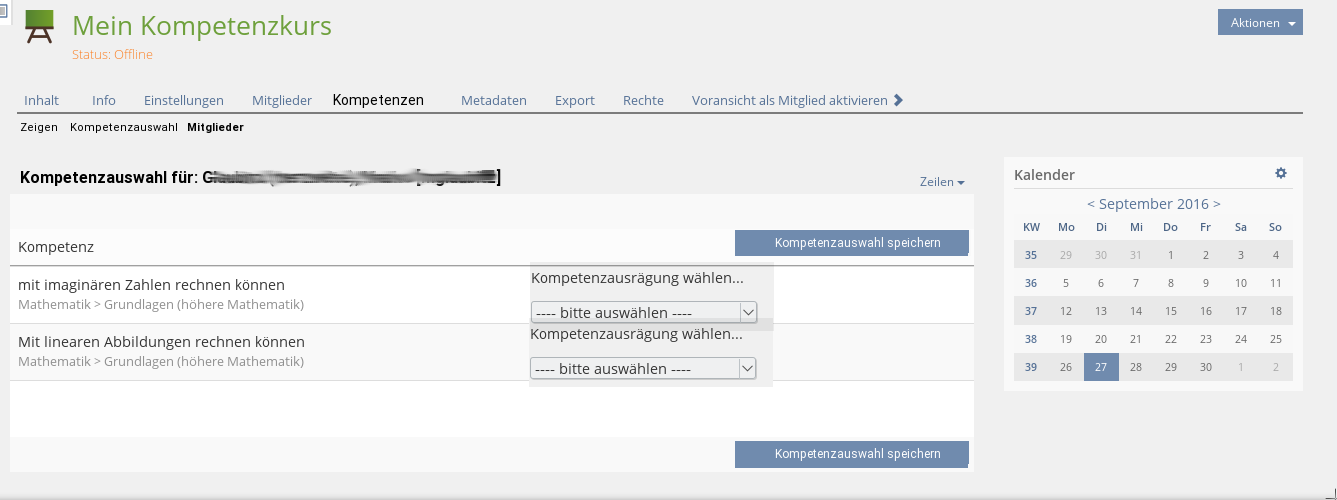Viewport: 1337px width, 500px height.
Task: Select September 27 in the calendar
Action: pyautogui.click(x=1101, y=367)
